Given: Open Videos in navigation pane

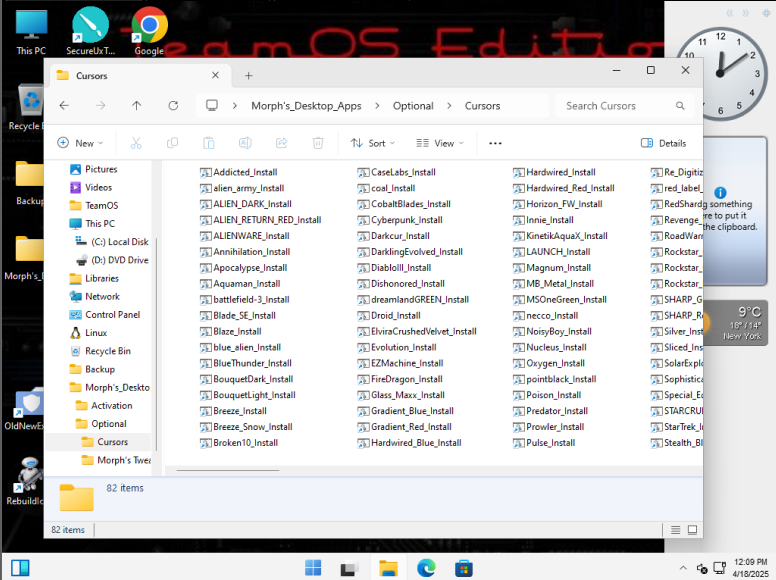Looking at the screenshot, I should tap(91, 188).
